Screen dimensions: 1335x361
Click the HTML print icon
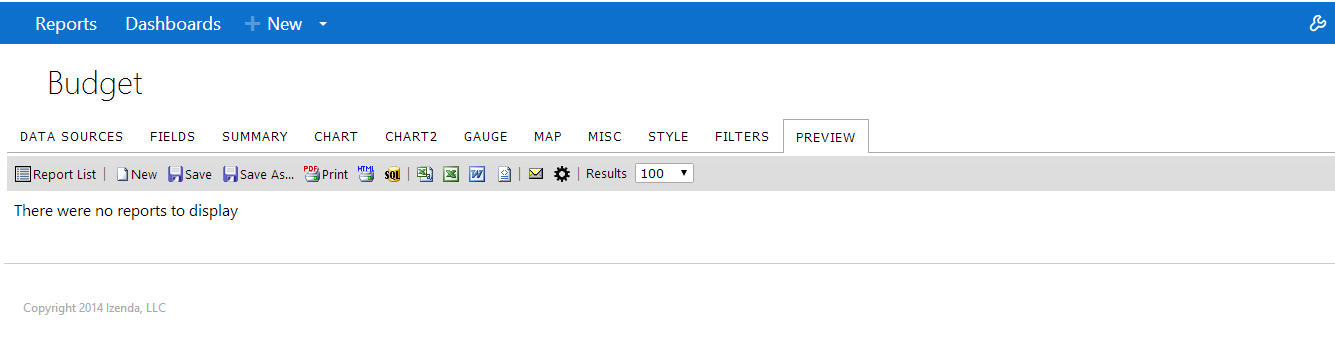click(365, 174)
